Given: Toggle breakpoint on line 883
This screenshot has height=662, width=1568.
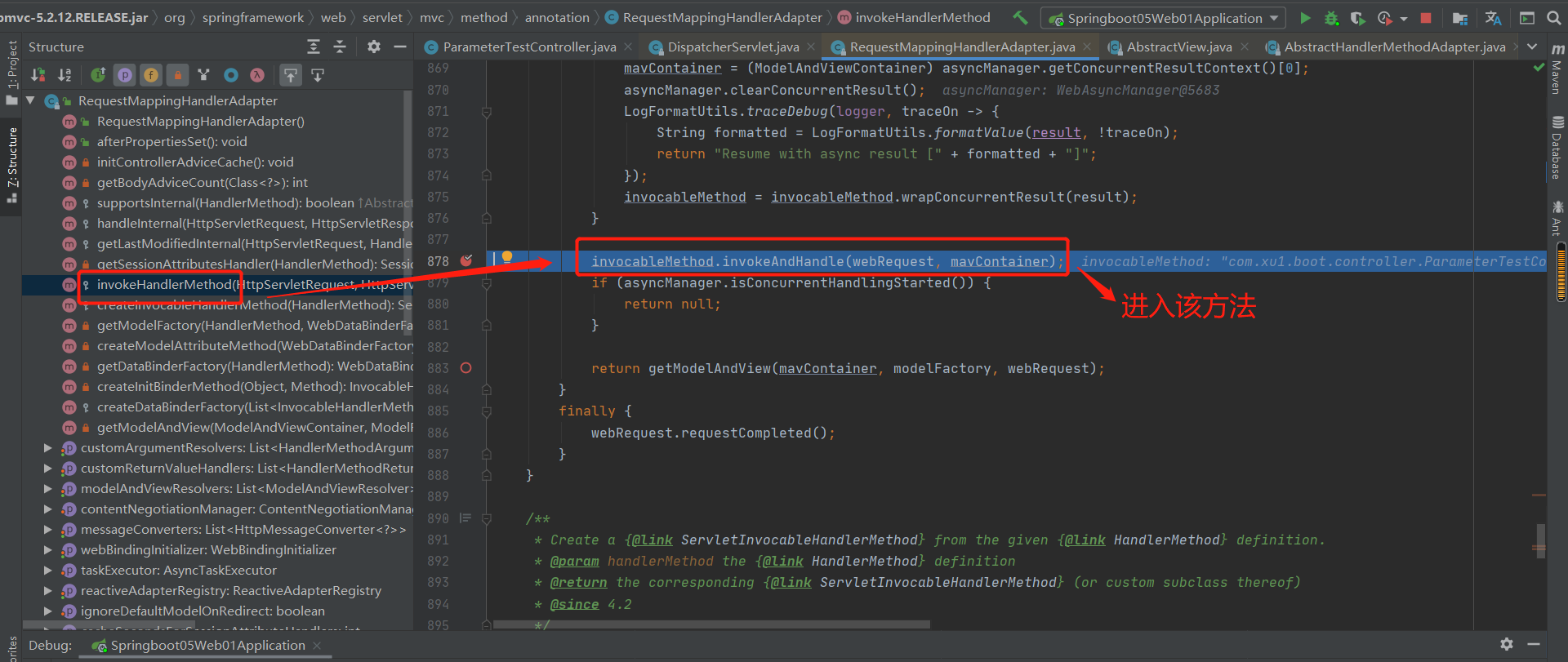Looking at the screenshot, I should [466, 368].
